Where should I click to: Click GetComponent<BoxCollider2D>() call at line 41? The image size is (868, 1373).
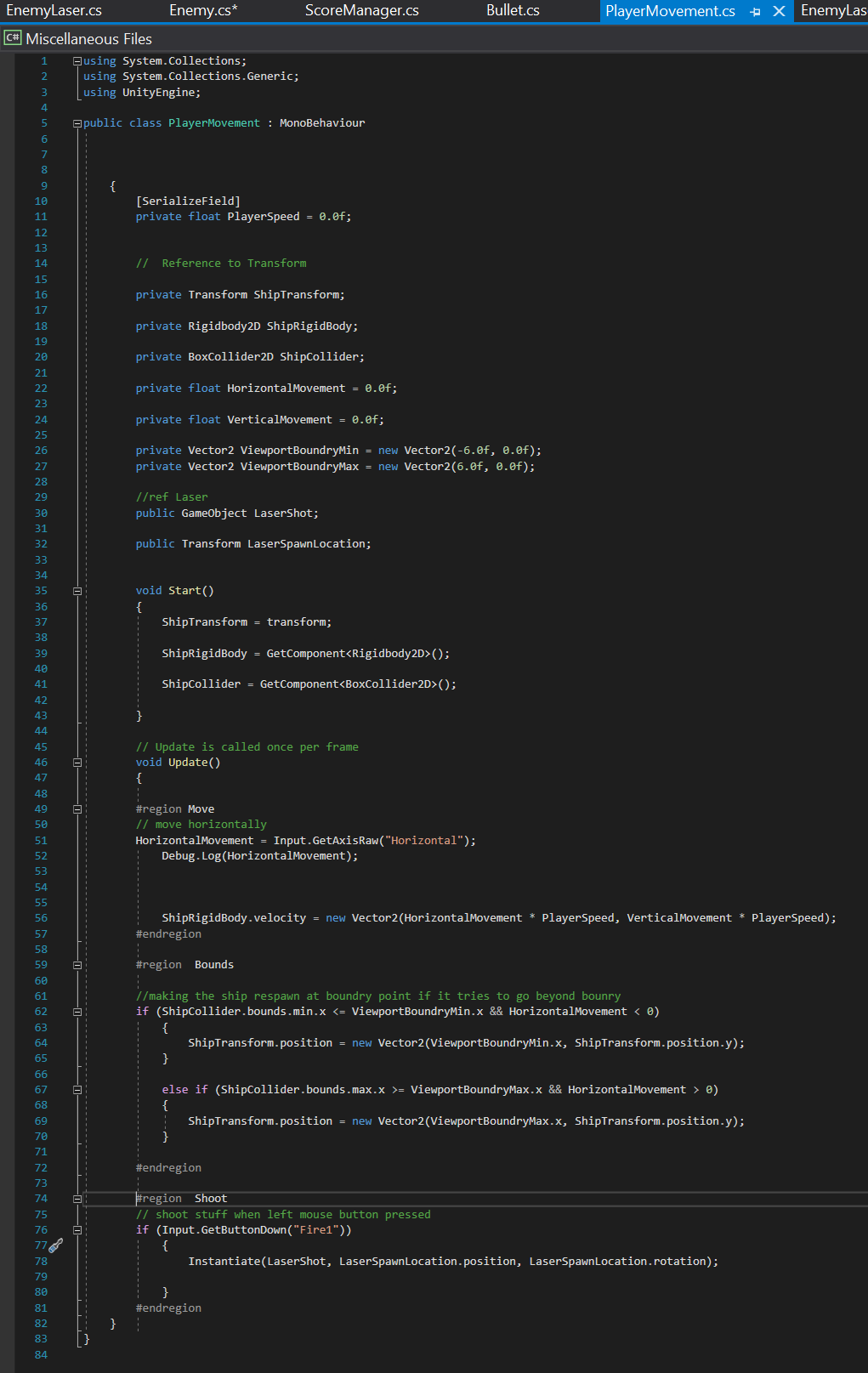(355, 684)
